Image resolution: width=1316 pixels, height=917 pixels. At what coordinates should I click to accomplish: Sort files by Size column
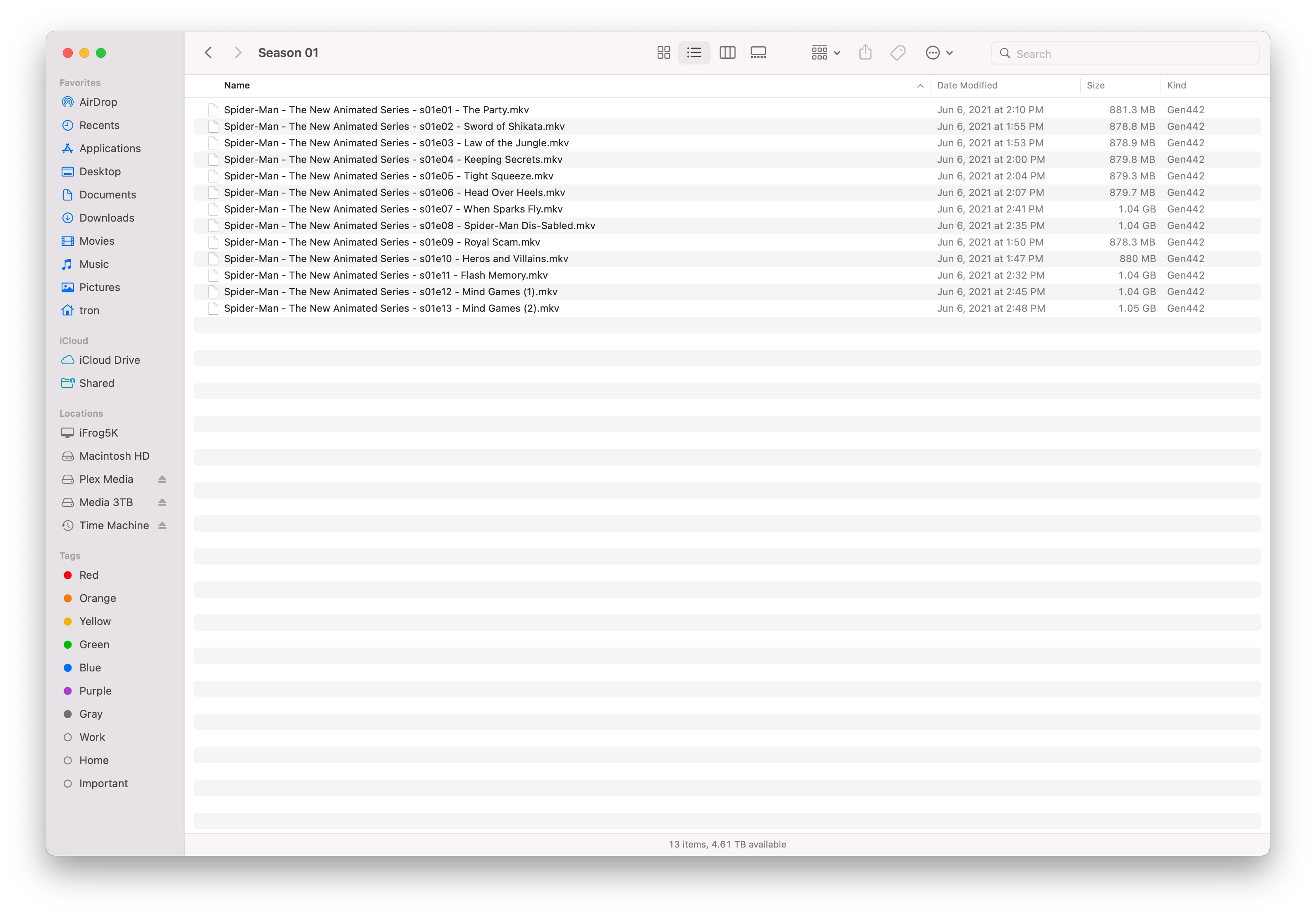(x=1095, y=86)
